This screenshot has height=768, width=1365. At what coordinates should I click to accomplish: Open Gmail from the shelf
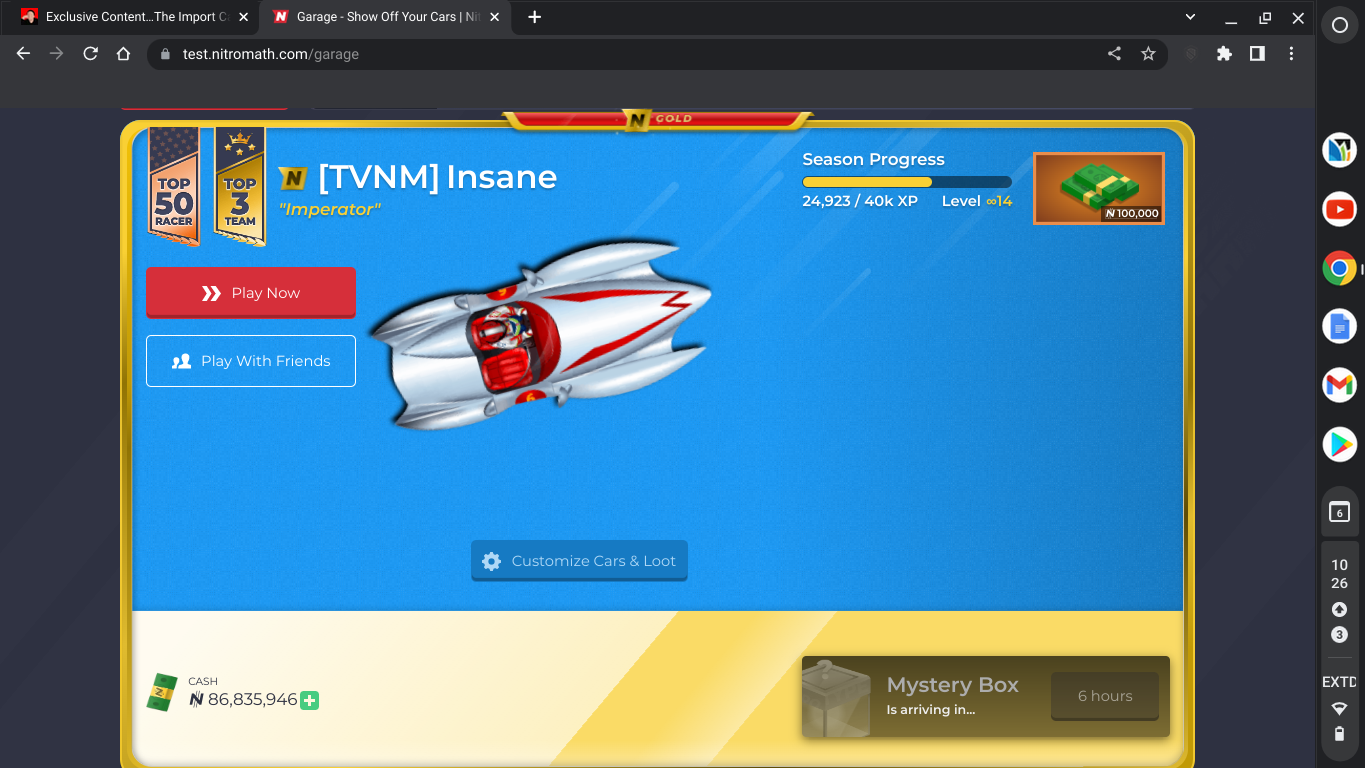[x=1339, y=385]
